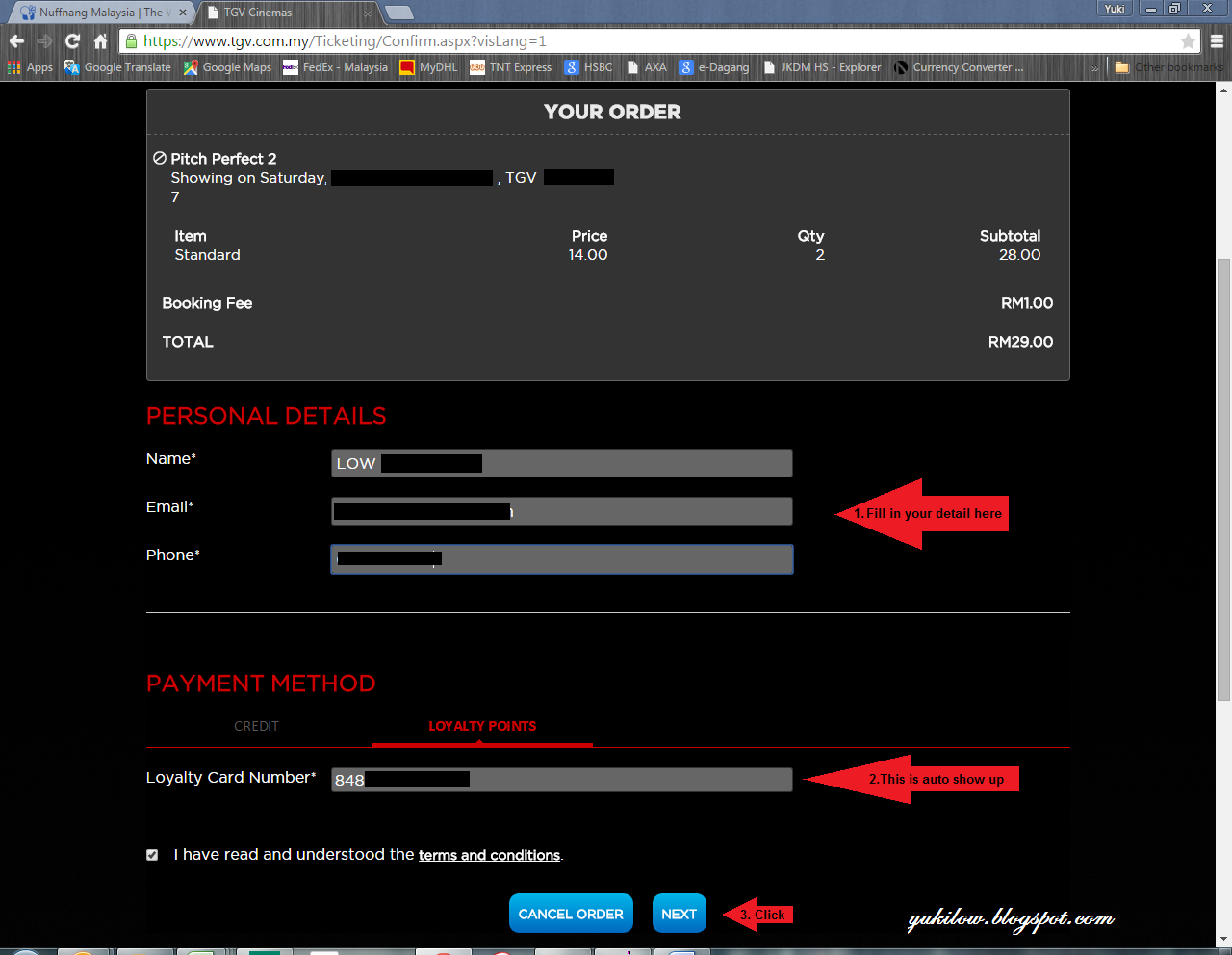Select the LOYALTY POINTS payment tab
The height and width of the screenshot is (955, 1232).
click(482, 726)
